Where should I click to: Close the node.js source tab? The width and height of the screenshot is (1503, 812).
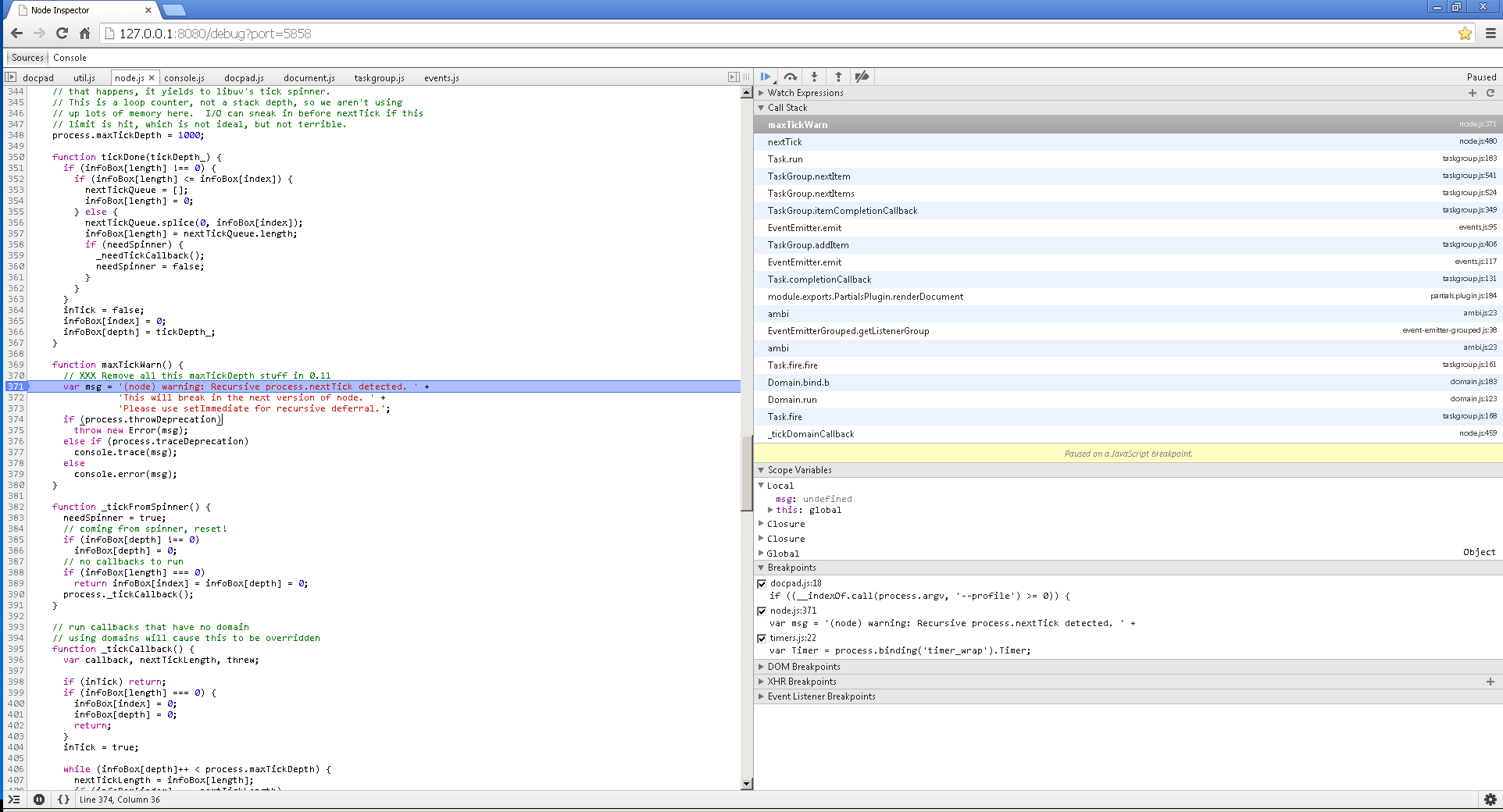pyautogui.click(x=152, y=78)
